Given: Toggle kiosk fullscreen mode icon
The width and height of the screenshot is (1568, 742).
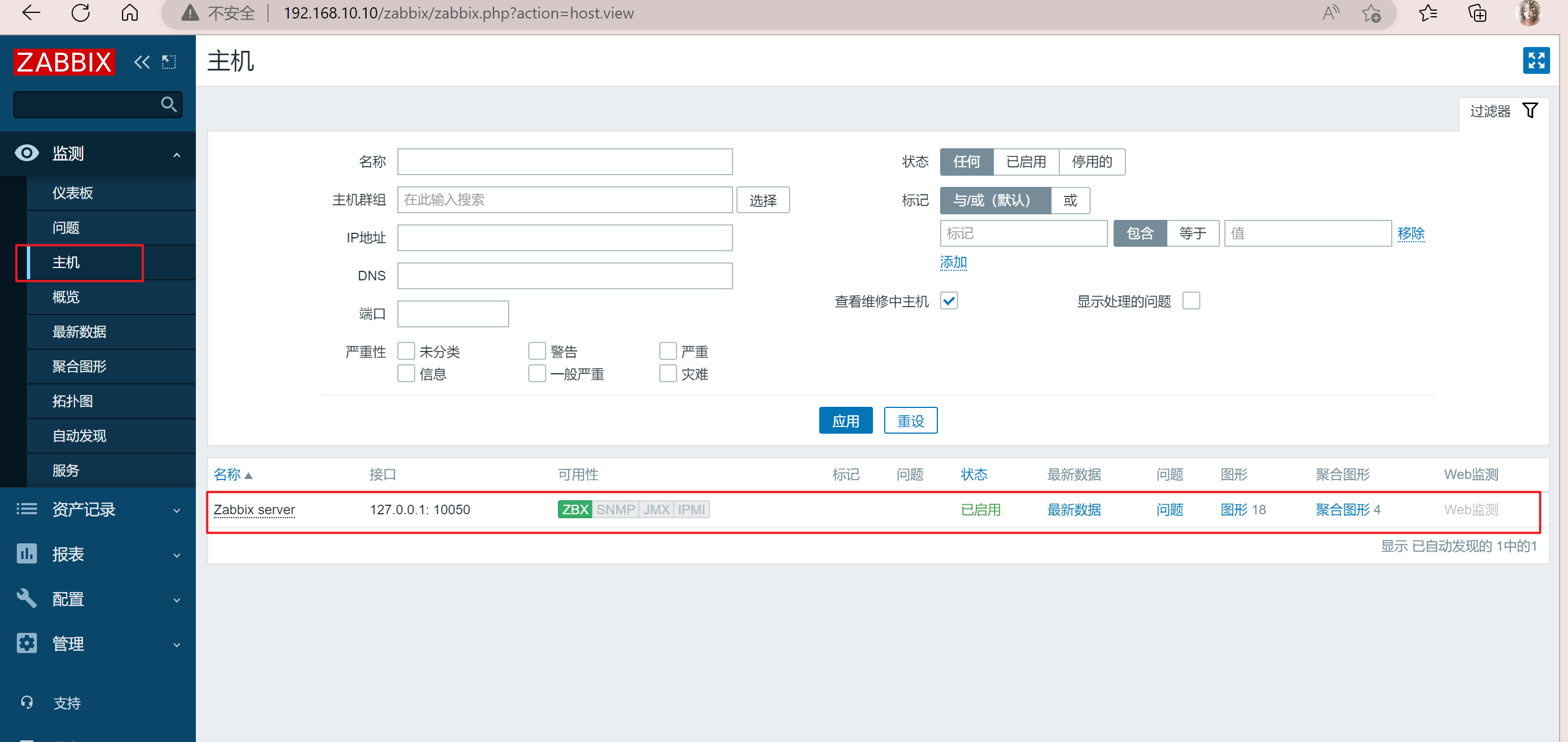Looking at the screenshot, I should tap(1536, 60).
